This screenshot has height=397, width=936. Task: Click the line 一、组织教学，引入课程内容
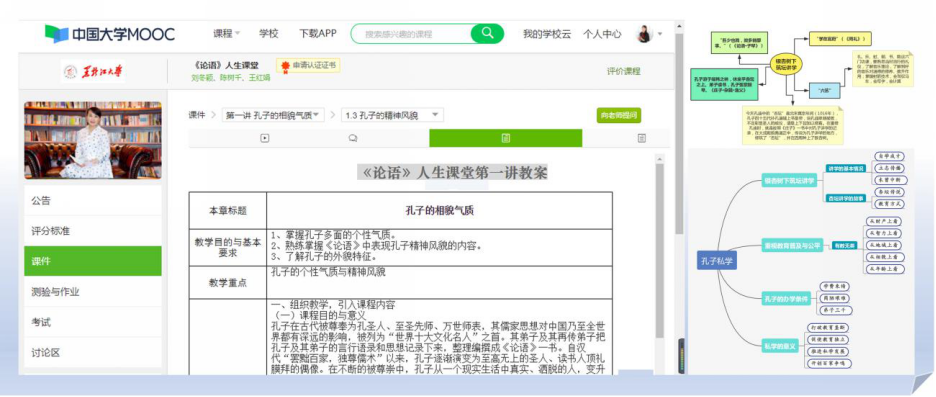332,305
